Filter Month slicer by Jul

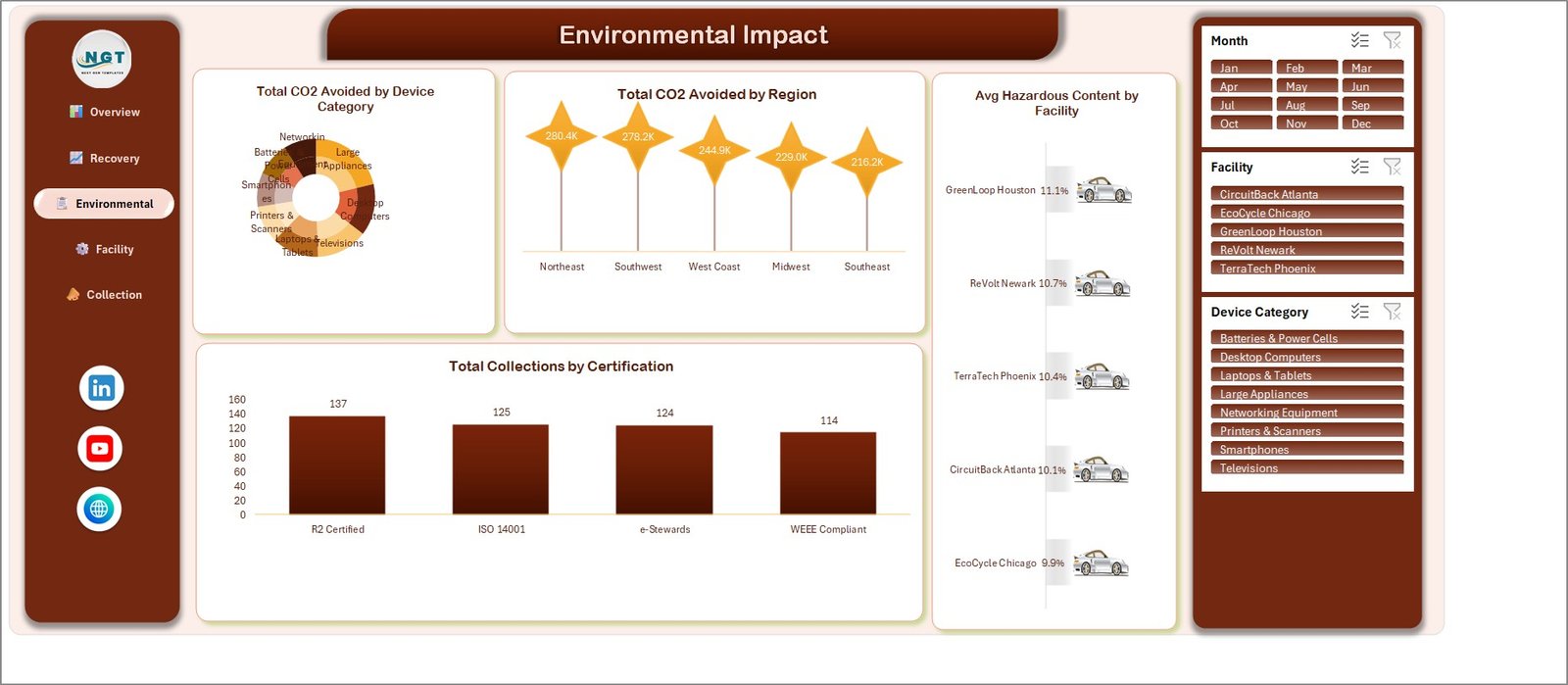[1242, 105]
